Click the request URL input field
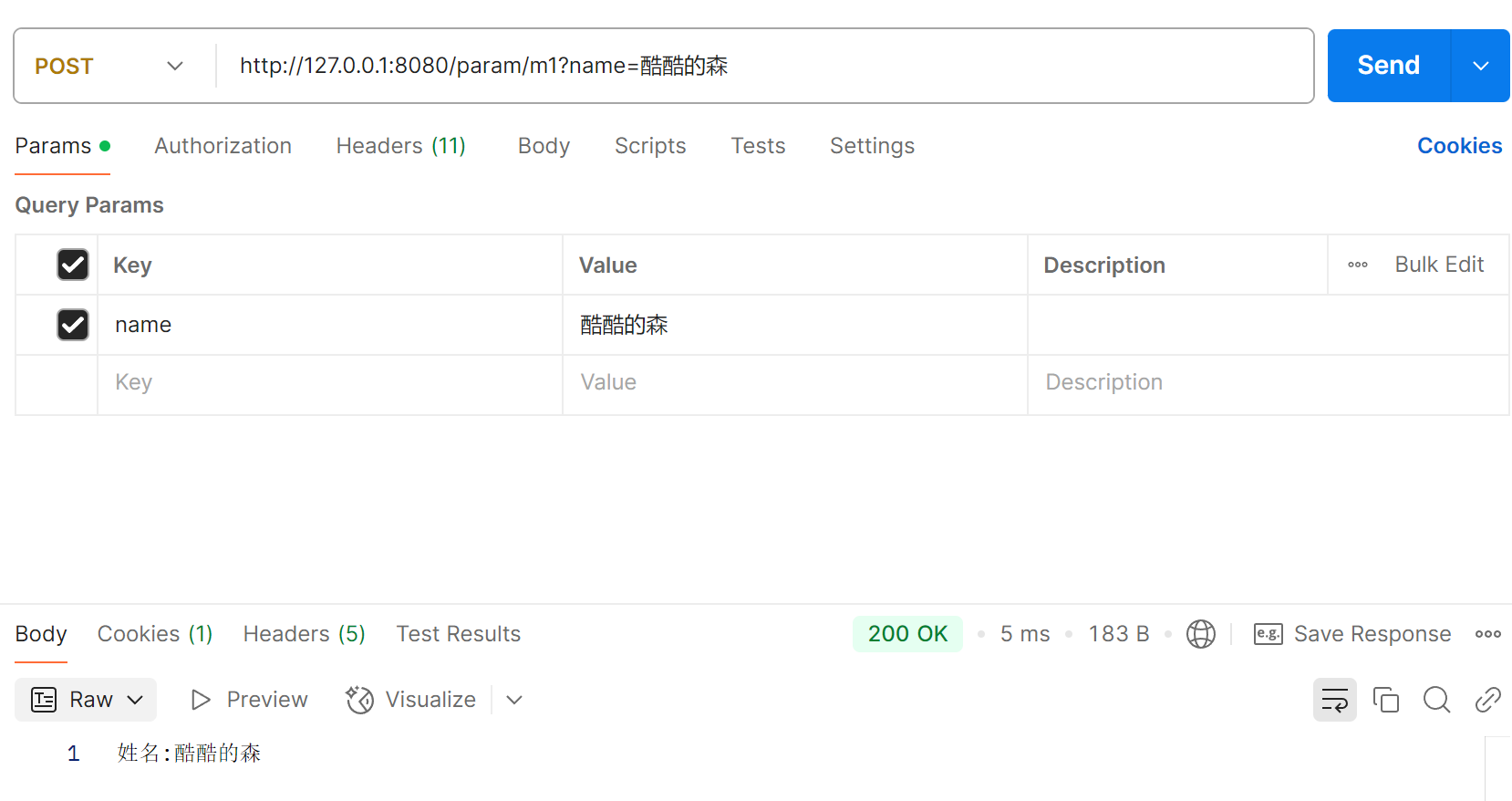This screenshot has height=801, width=1512. (766, 66)
